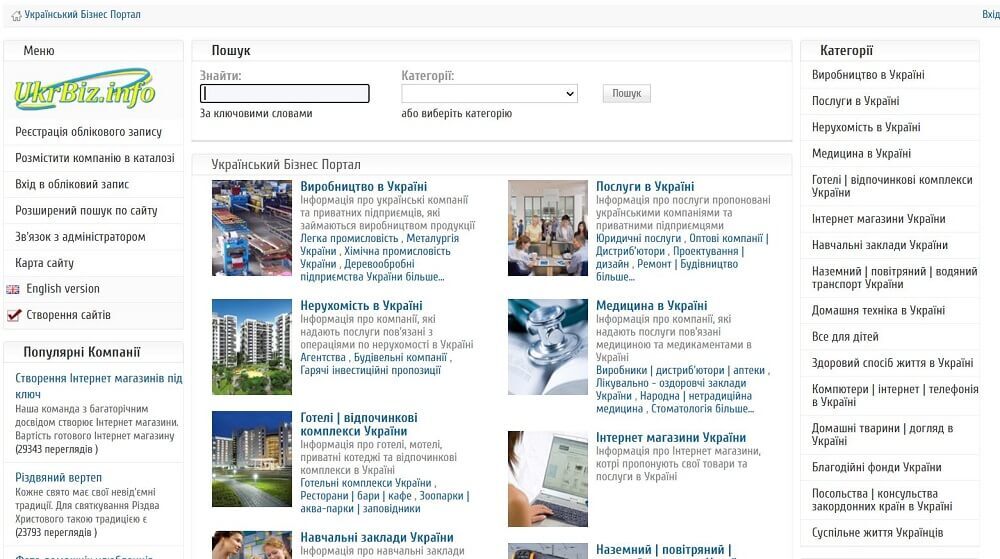This screenshot has height=559, width=1000.
Task: Open the Категорії dropdown in search
Action: click(x=489, y=94)
